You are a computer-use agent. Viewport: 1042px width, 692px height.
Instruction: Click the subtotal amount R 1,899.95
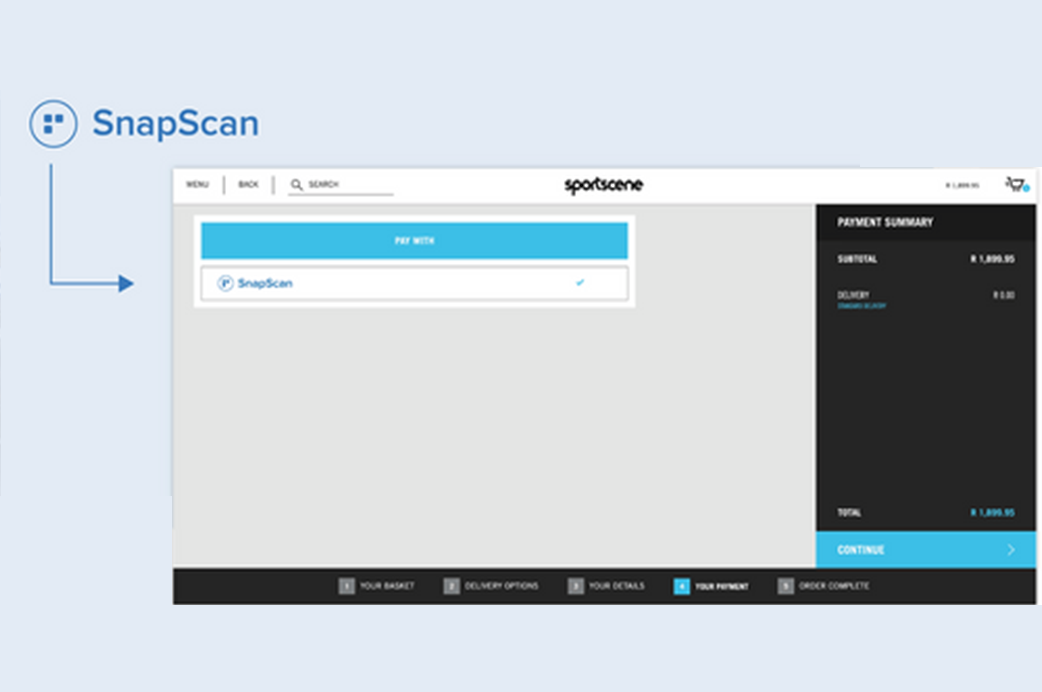pos(993,259)
